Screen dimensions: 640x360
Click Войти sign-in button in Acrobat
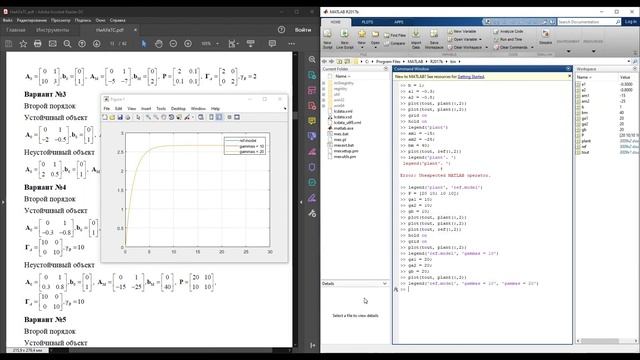point(303,30)
